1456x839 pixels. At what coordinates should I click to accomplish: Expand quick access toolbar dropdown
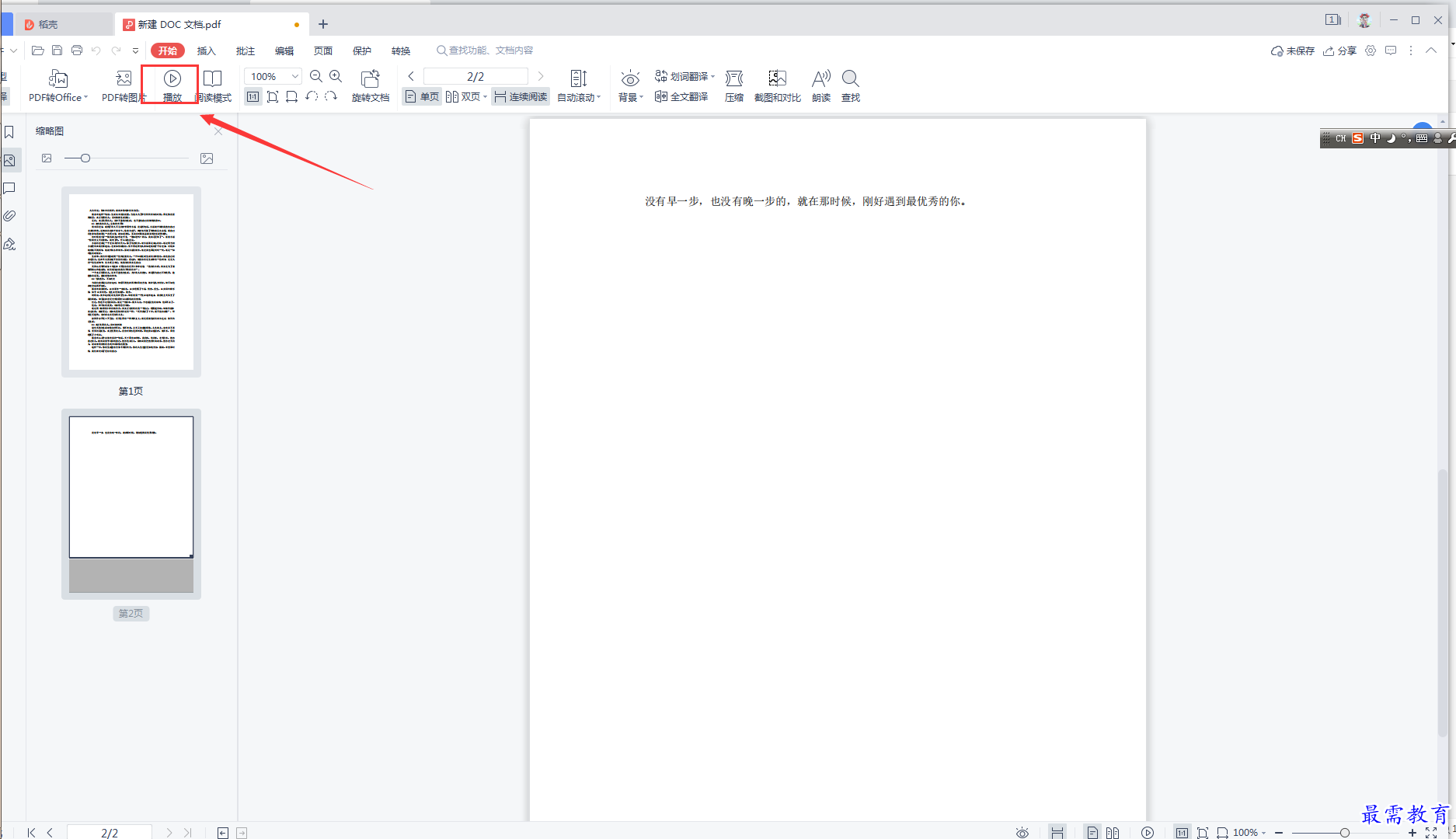(x=136, y=50)
